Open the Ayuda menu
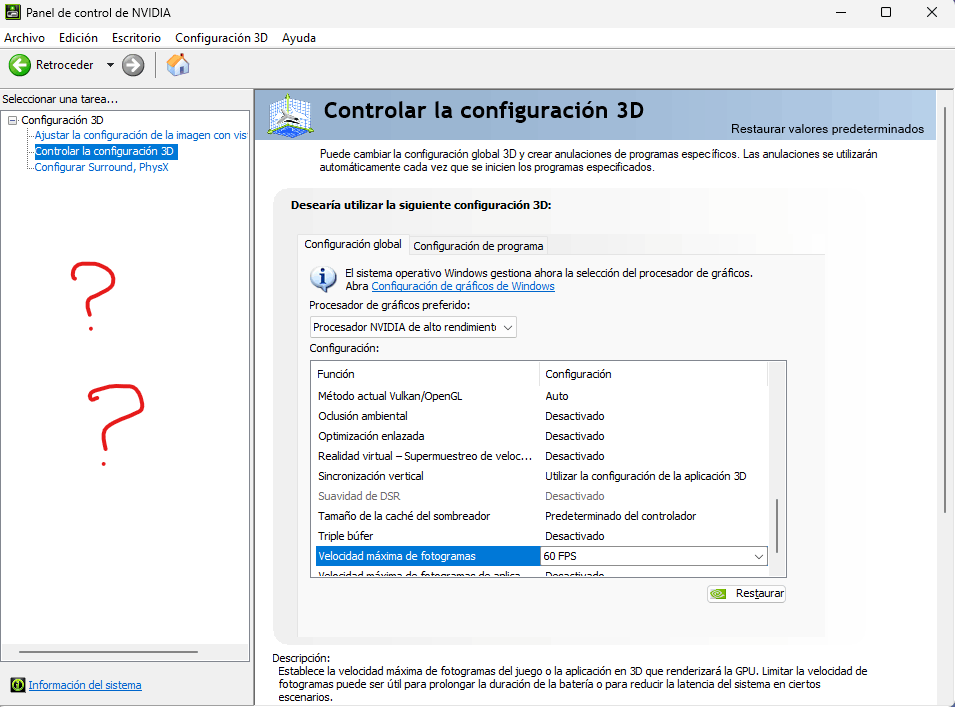Viewport: 955px width, 707px height. point(298,38)
